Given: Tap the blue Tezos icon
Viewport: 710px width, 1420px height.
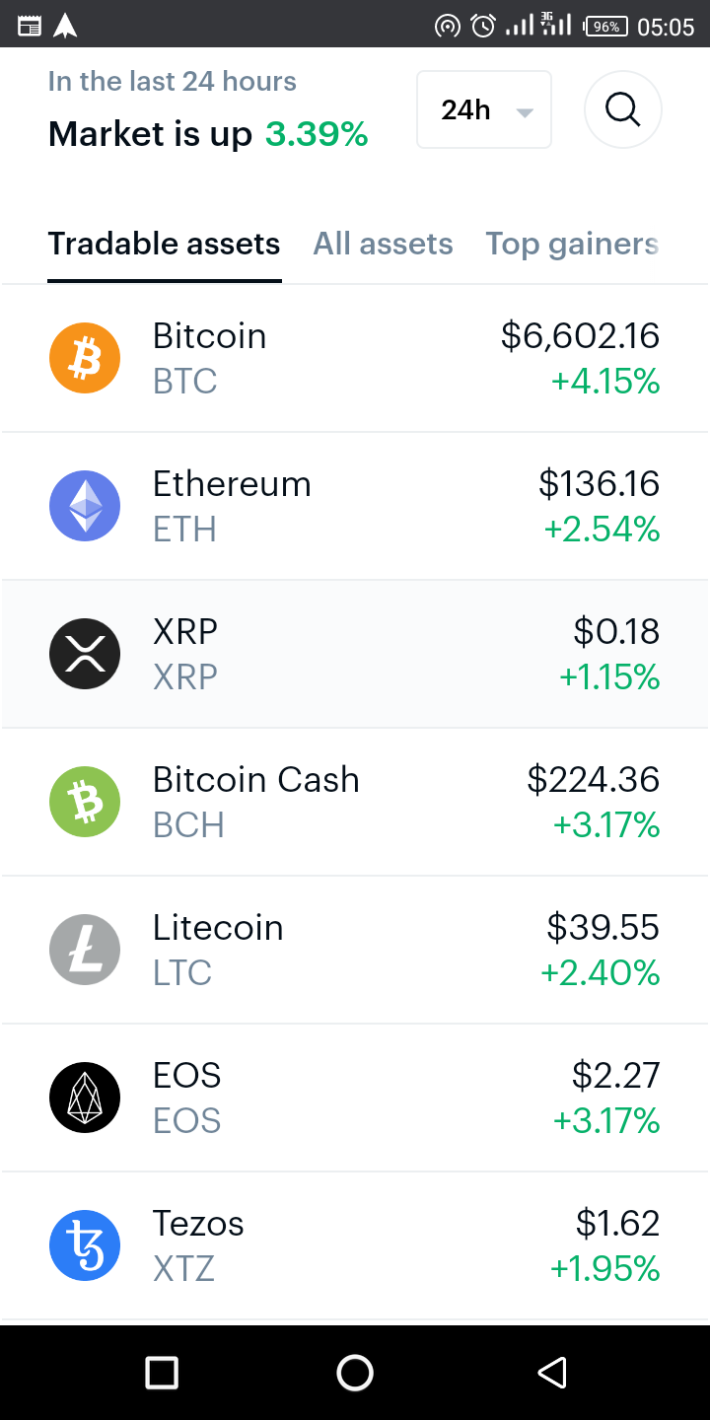Looking at the screenshot, I should pos(85,1246).
